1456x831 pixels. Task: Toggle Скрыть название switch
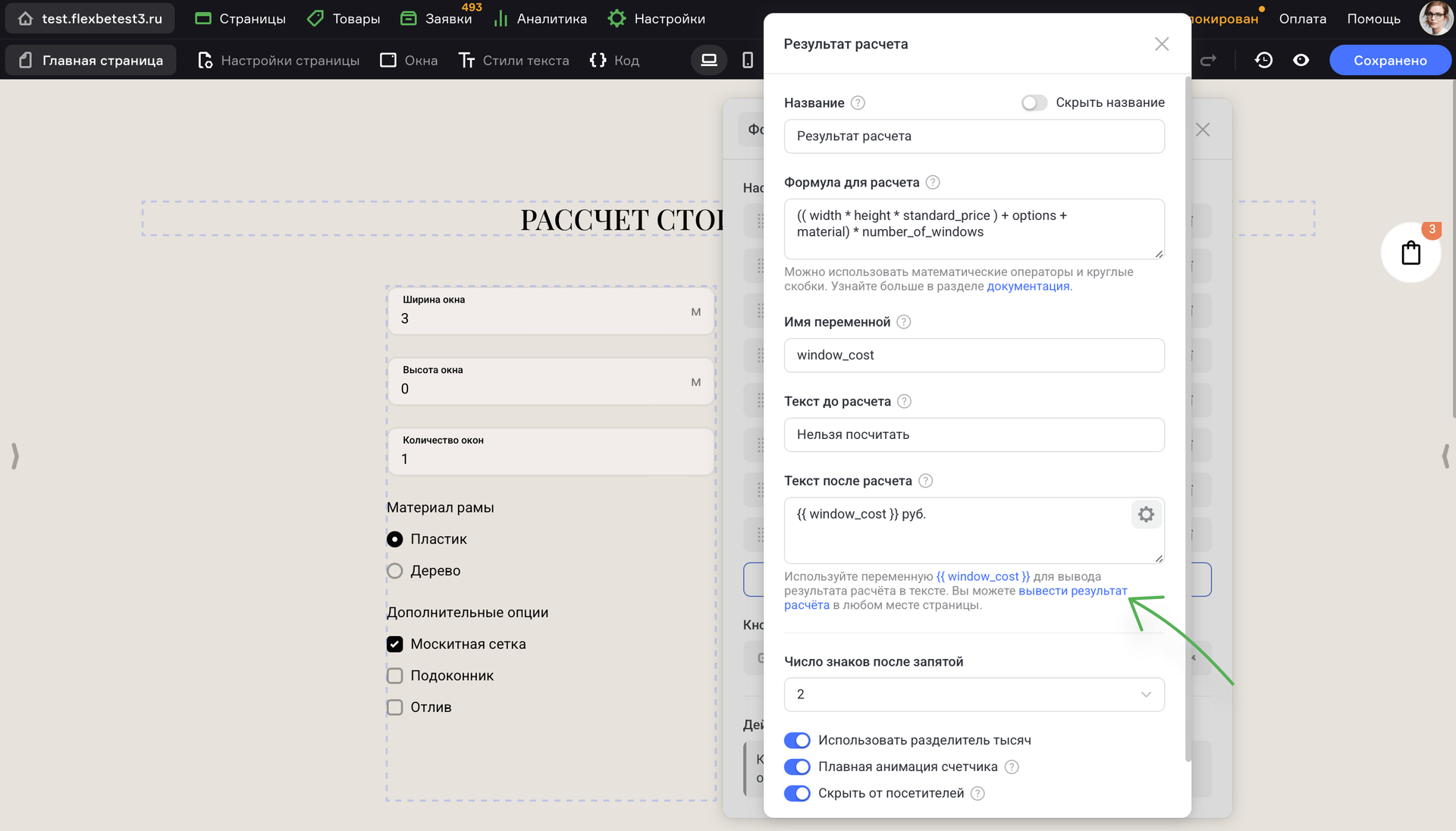pyautogui.click(x=1034, y=102)
